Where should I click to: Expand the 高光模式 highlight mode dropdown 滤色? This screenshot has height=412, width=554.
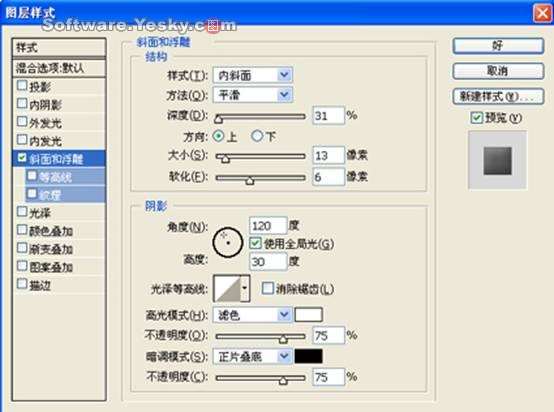(x=252, y=314)
